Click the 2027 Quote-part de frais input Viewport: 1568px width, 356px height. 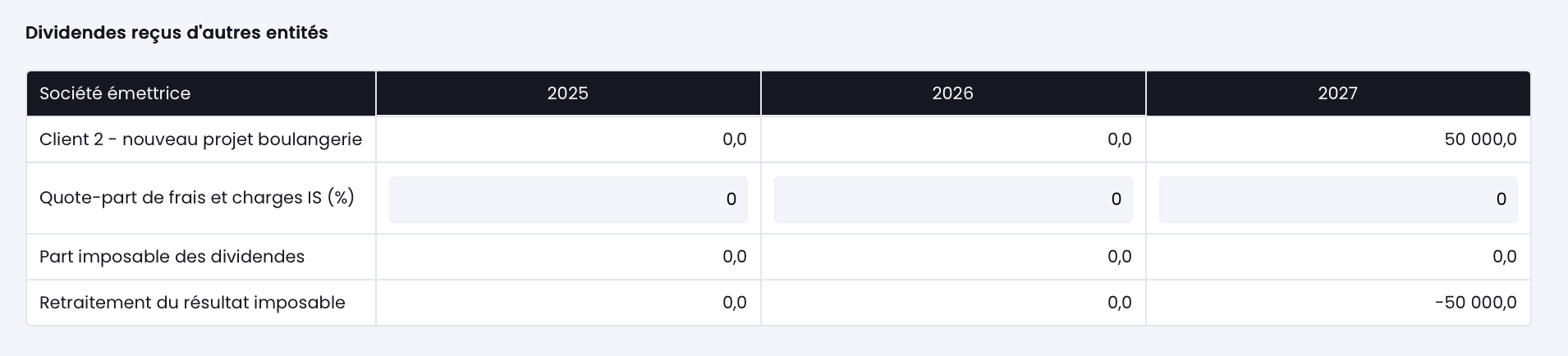[x=1338, y=199]
